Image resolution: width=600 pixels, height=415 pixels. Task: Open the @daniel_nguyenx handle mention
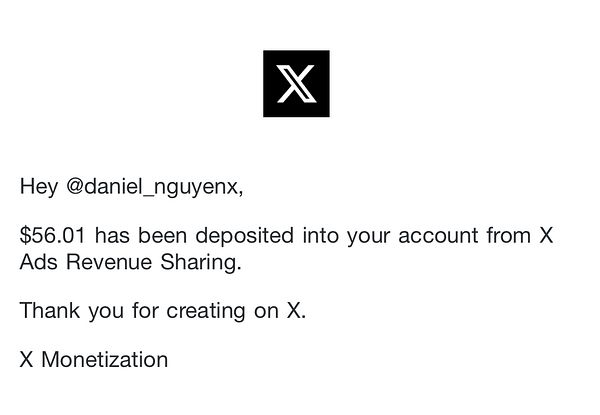pos(155,187)
